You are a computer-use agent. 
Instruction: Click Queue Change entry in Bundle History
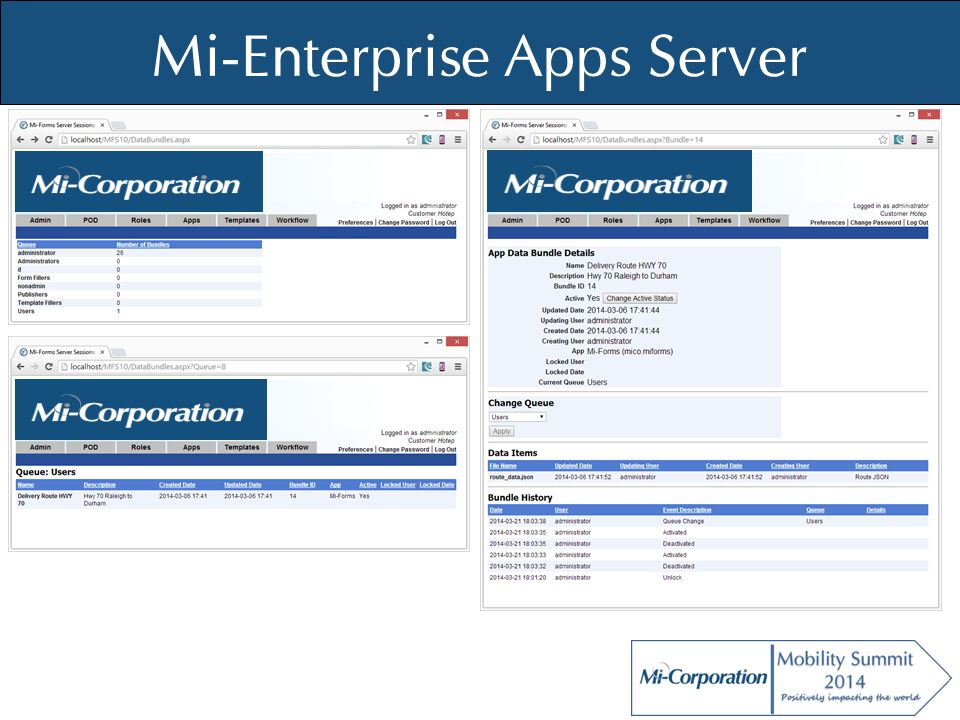[683, 522]
